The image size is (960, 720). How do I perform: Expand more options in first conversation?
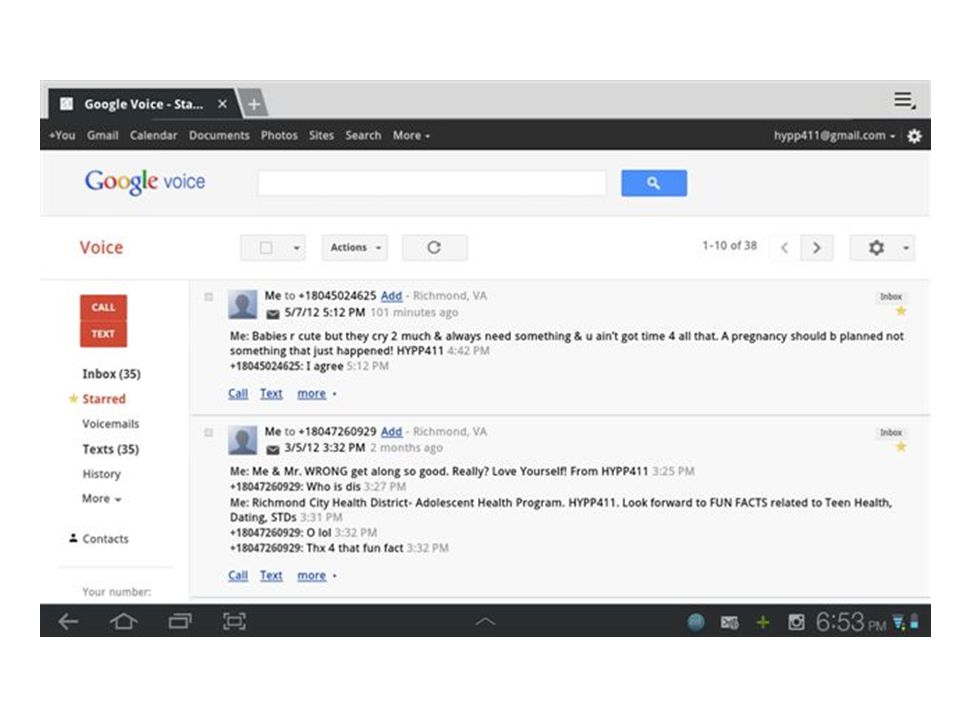tap(317, 394)
